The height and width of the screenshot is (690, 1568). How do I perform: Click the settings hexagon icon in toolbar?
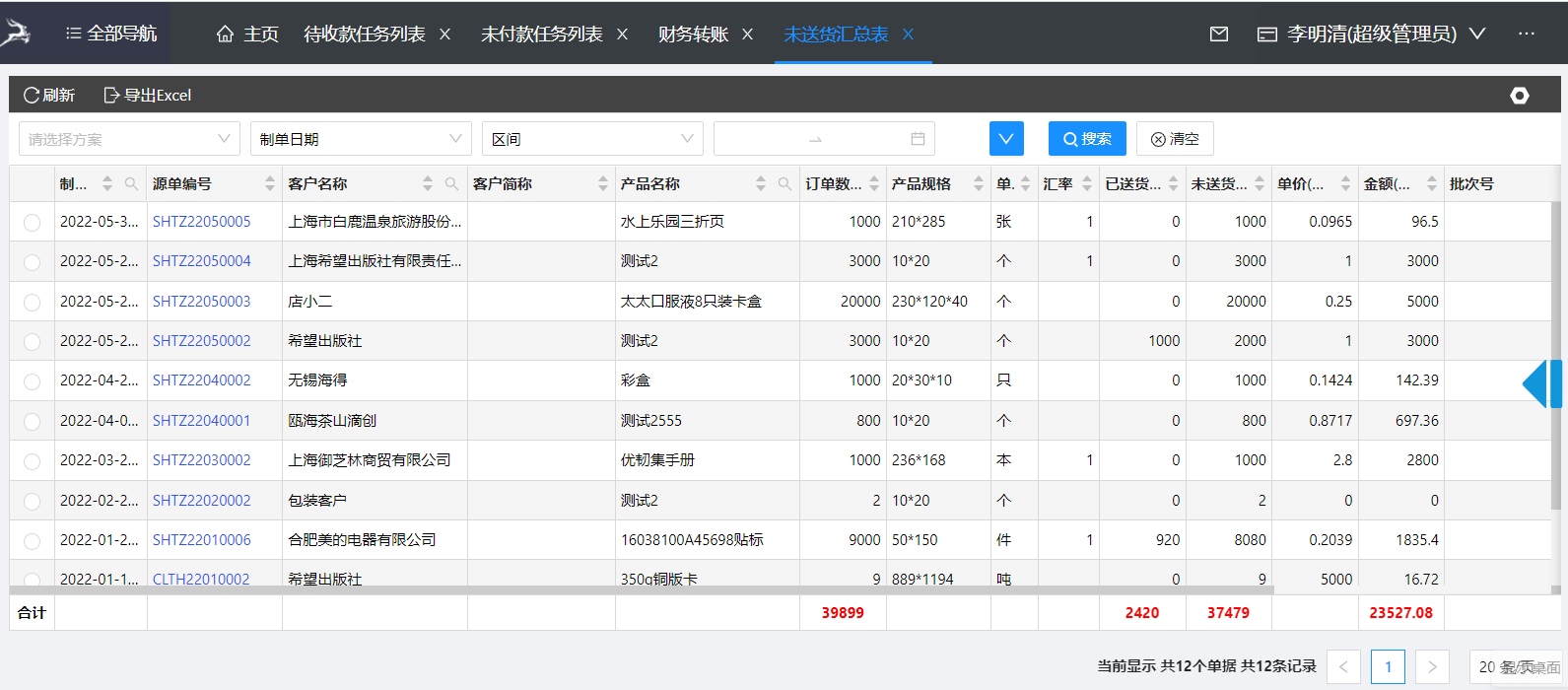1520,96
